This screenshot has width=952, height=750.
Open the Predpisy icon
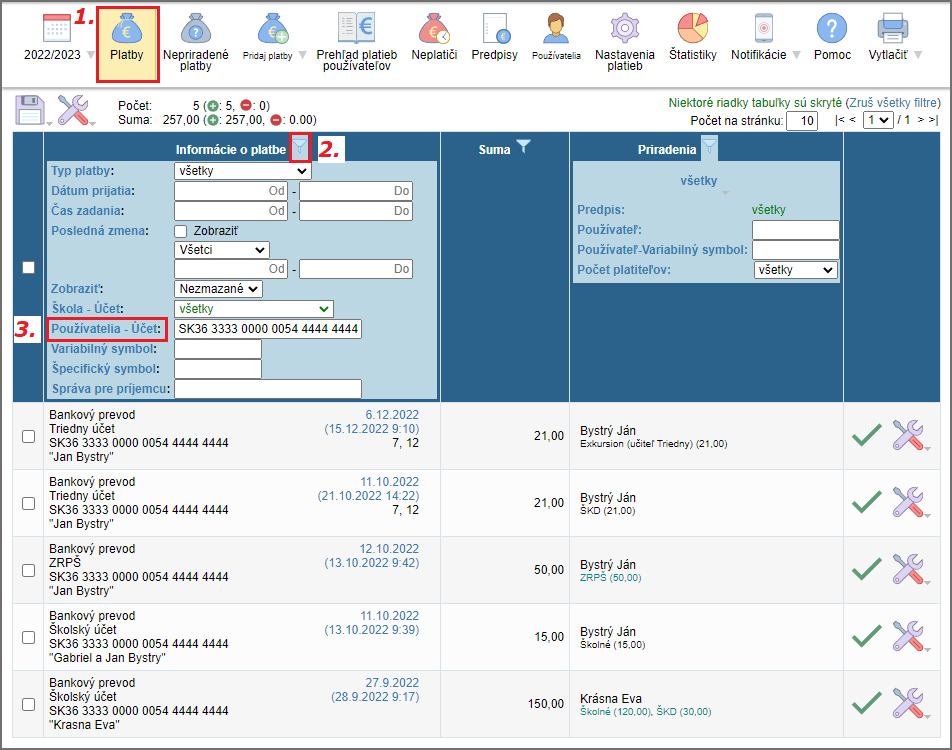[x=496, y=28]
